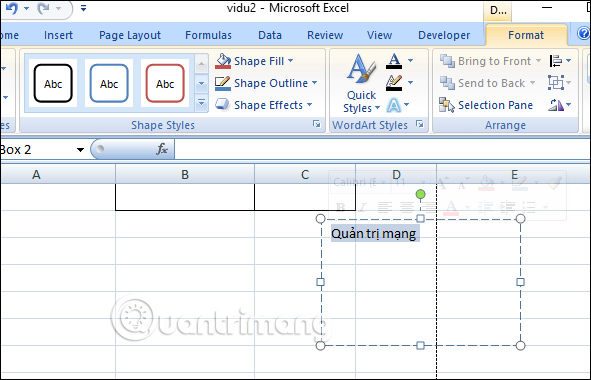
Task: Minimize the Excel window
Action: click(x=546, y=8)
